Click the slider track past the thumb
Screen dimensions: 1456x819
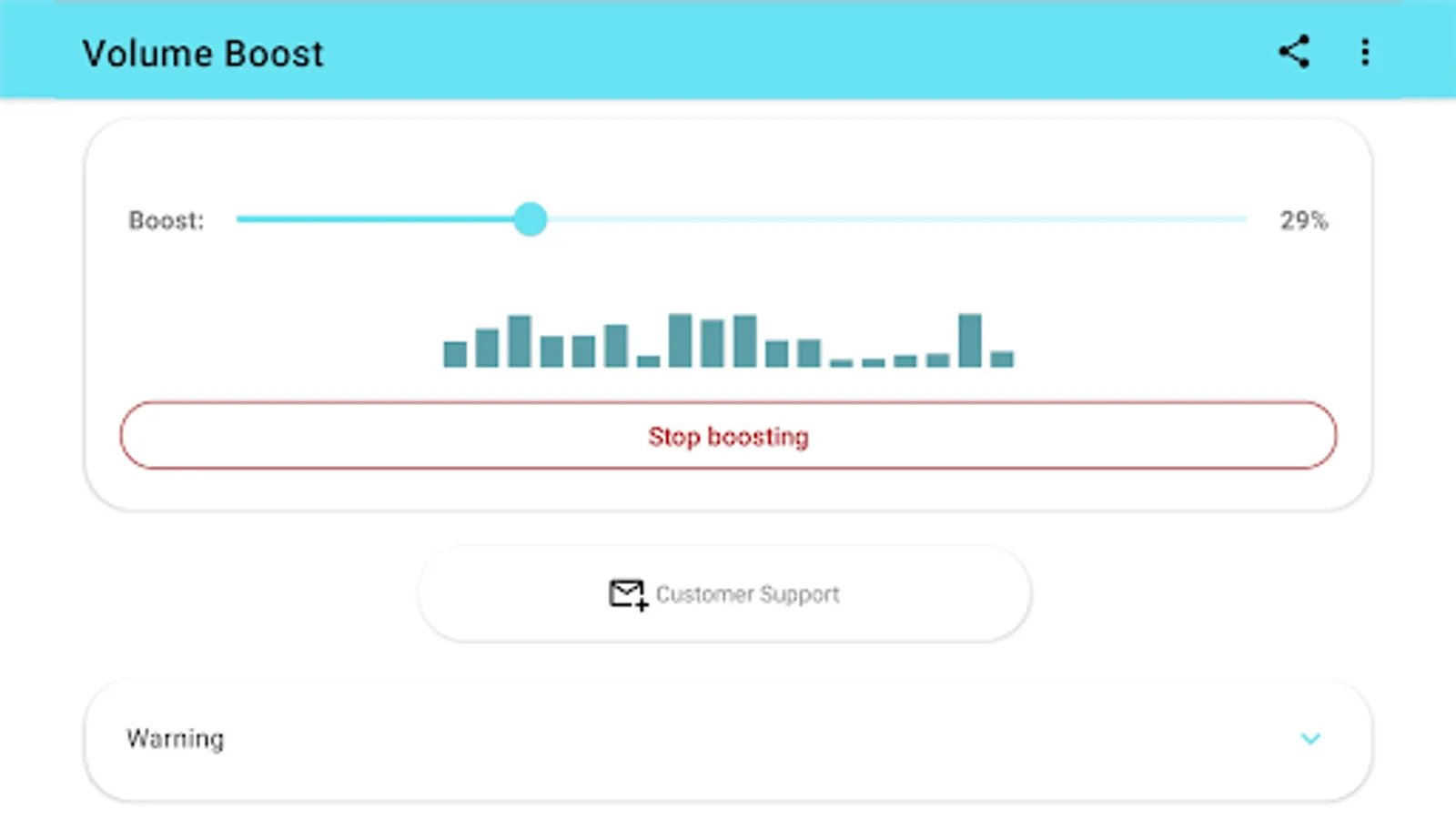point(910,219)
